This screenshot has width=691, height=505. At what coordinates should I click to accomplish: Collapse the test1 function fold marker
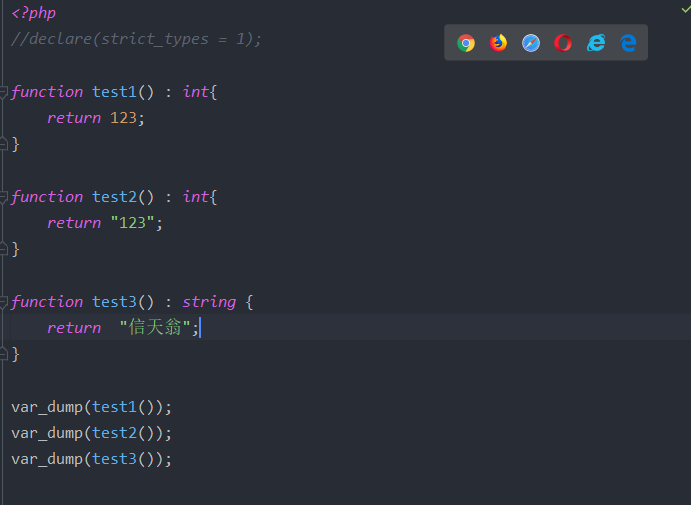coord(3,92)
